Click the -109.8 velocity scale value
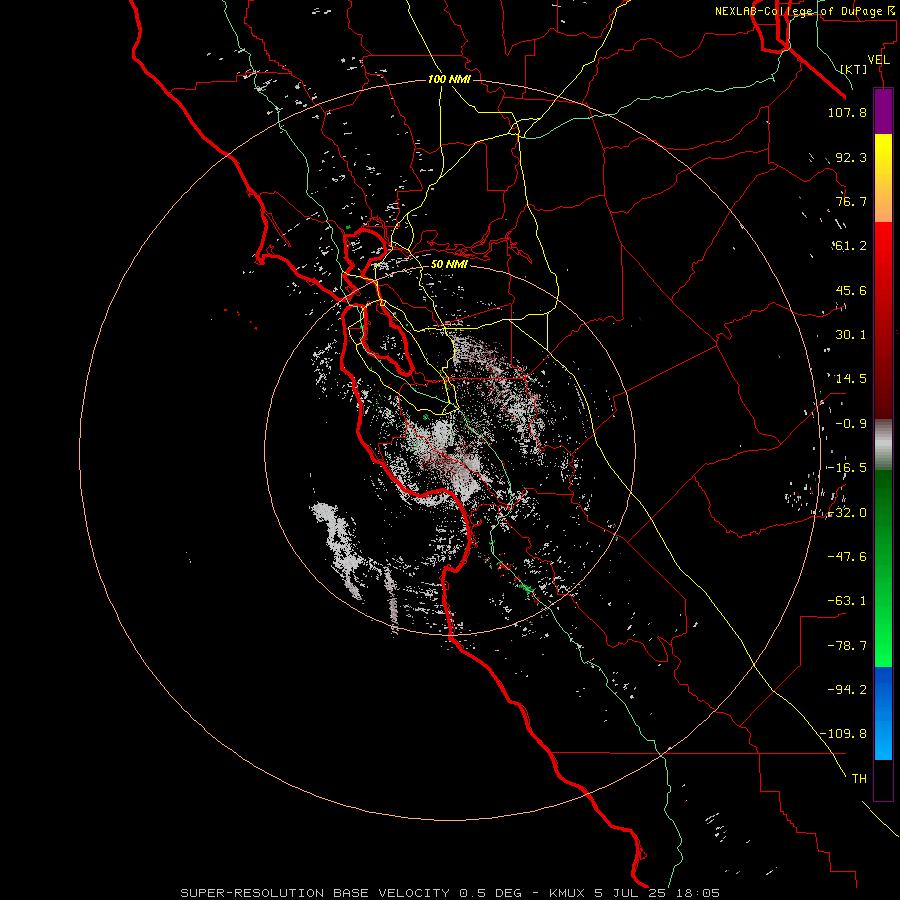The height and width of the screenshot is (900, 900). tap(843, 734)
